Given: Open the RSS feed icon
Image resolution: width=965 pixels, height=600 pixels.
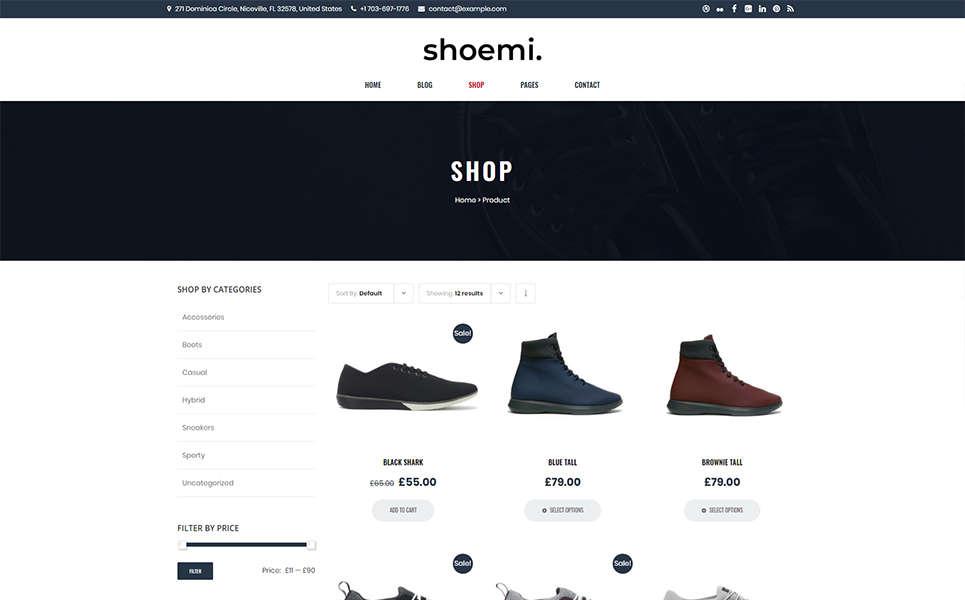Looking at the screenshot, I should [790, 9].
